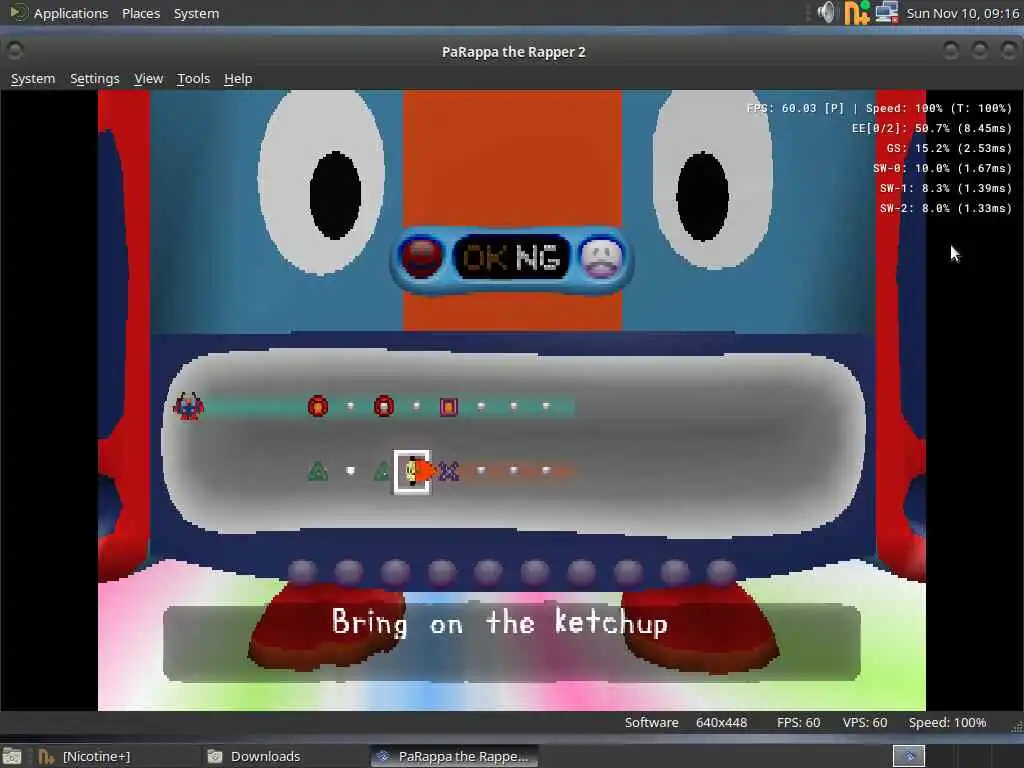Click the files icon at bottom-left panel
The height and width of the screenshot is (768, 1024).
tap(12, 756)
